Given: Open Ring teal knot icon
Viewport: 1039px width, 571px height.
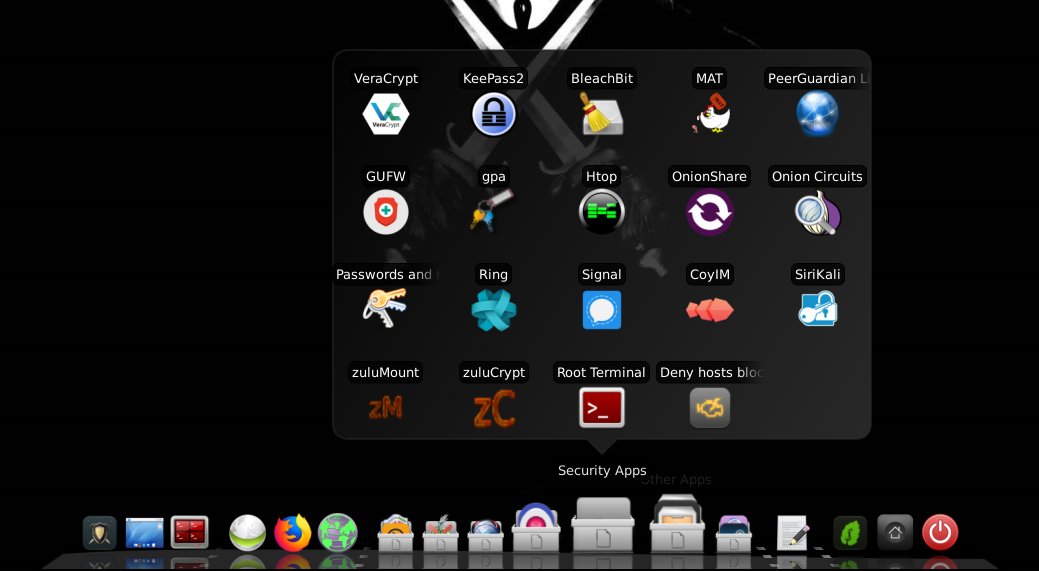Looking at the screenshot, I should coord(494,310).
